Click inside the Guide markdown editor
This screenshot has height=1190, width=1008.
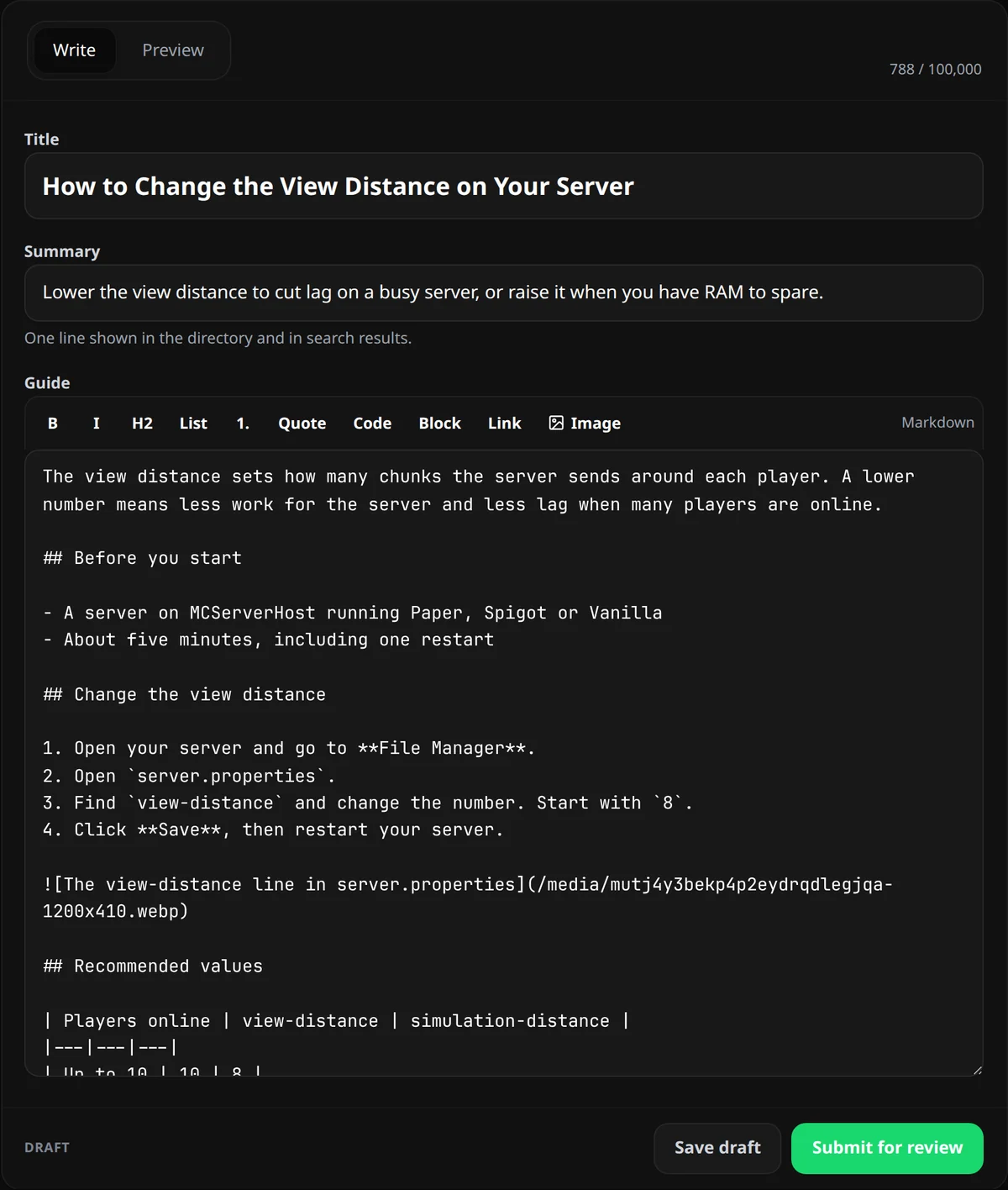point(504,763)
